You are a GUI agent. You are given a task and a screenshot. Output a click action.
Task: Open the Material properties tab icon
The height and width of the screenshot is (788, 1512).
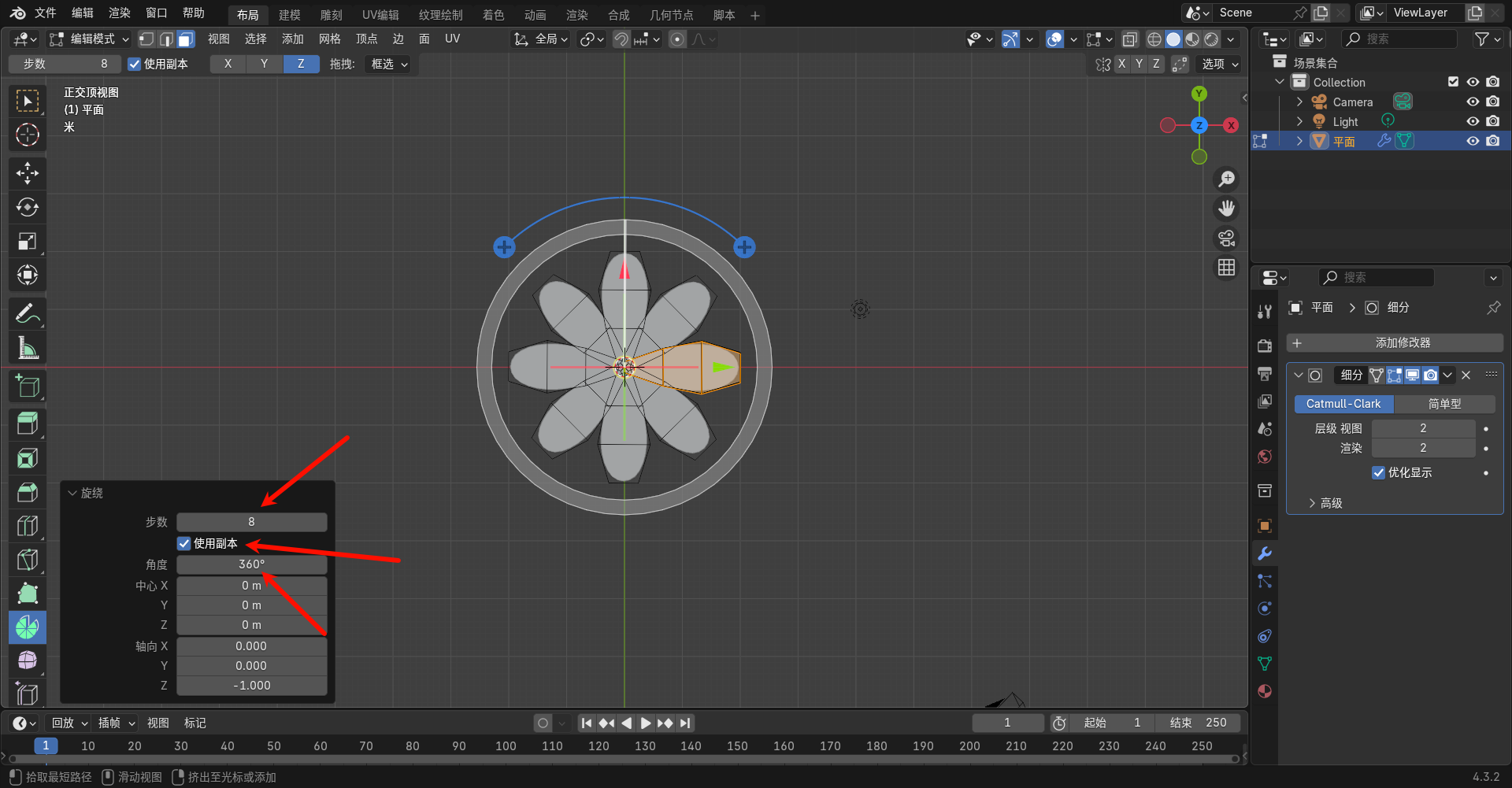coord(1265,691)
